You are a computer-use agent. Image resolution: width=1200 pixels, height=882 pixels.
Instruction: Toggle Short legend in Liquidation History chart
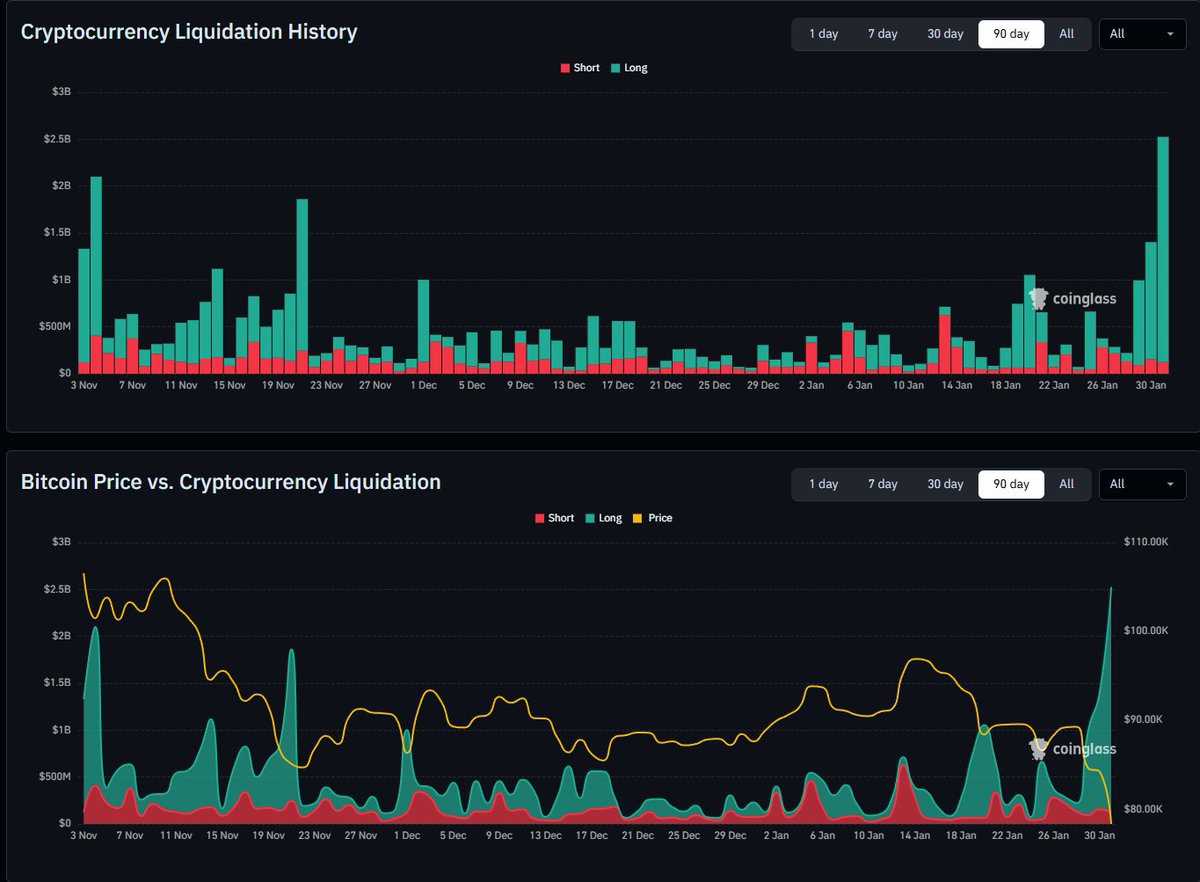pos(580,68)
